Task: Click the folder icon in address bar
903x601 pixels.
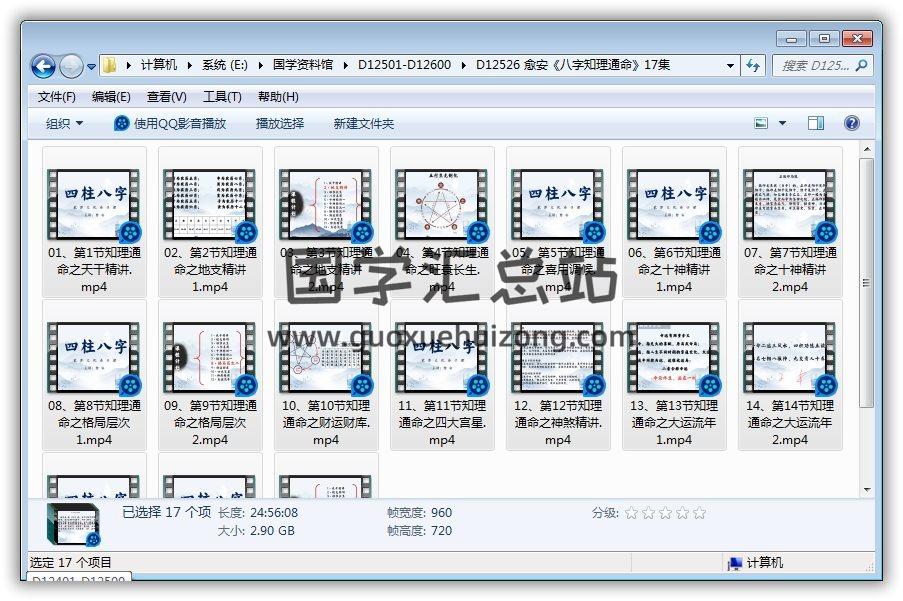Action: [110, 65]
